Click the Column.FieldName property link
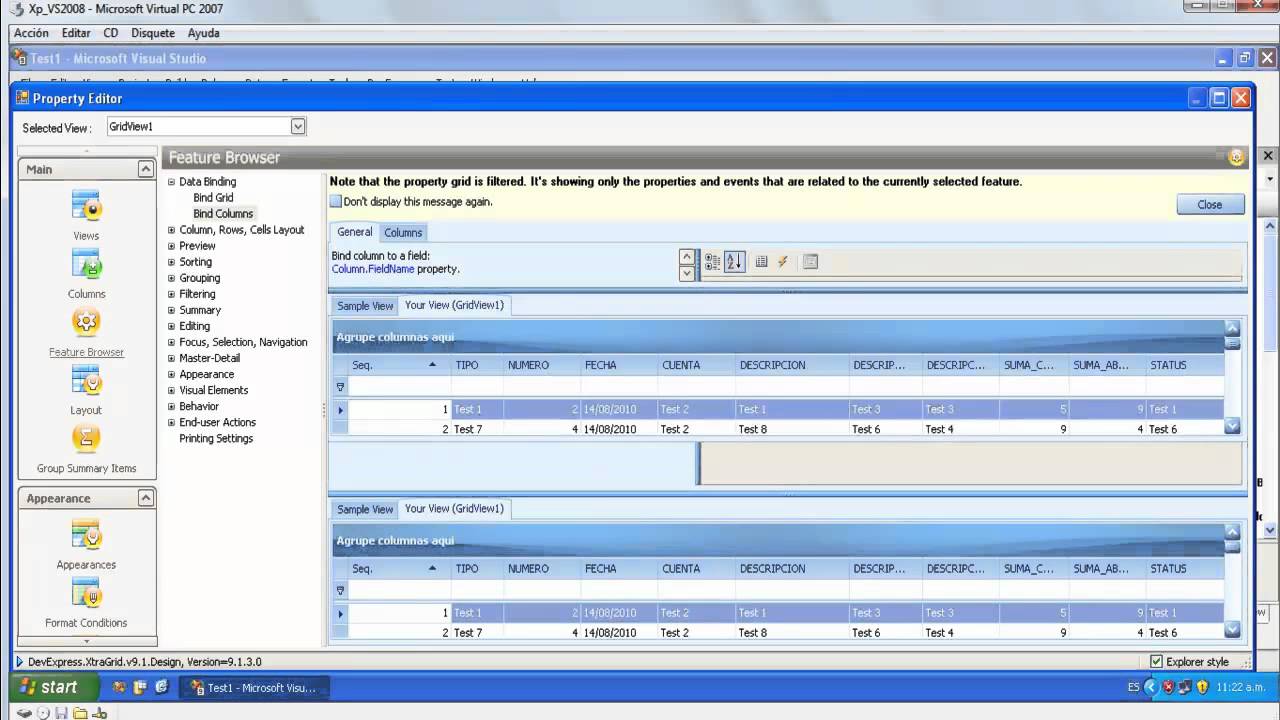This screenshot has width=1280, height=720. point(373,269)
